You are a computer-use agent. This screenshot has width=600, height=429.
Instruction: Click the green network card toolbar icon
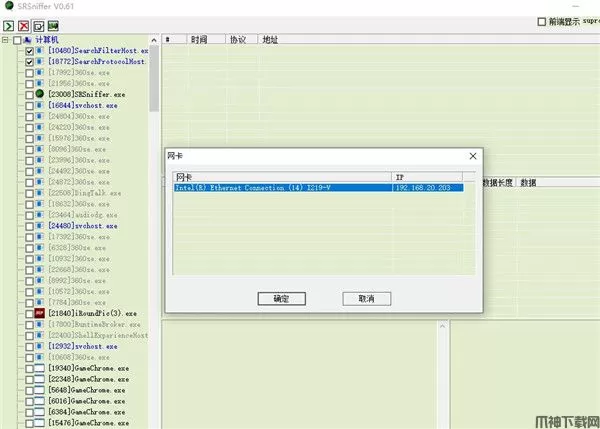(x=52, y=24)
